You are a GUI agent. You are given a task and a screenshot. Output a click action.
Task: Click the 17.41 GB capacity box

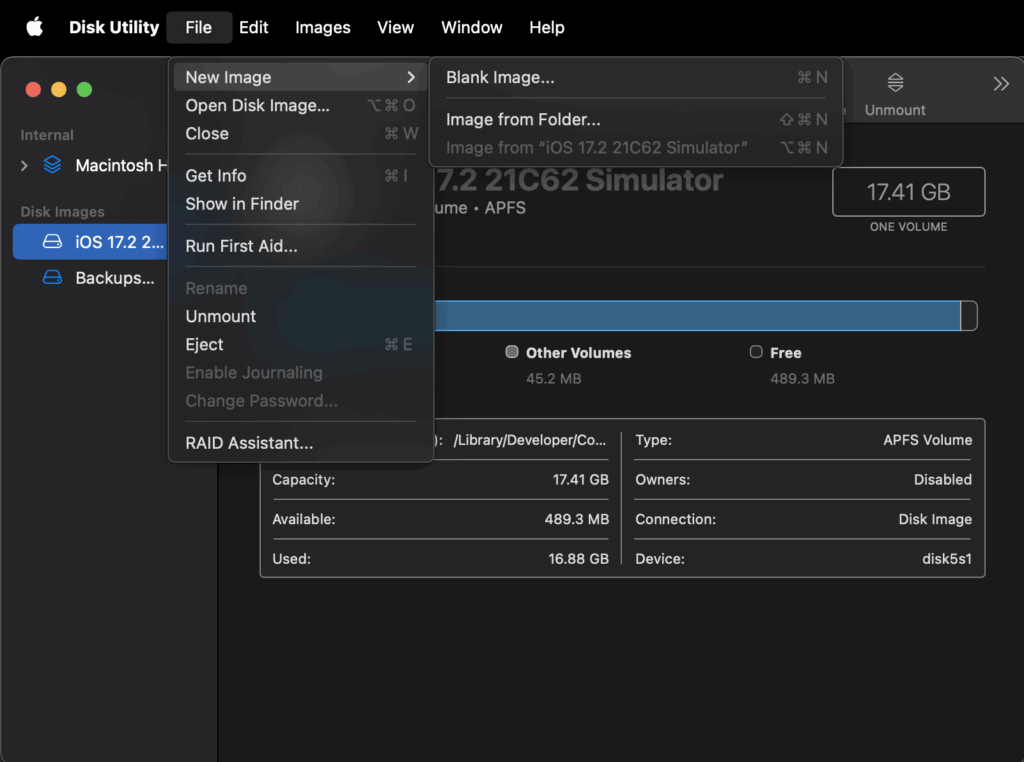coord(908,192)
